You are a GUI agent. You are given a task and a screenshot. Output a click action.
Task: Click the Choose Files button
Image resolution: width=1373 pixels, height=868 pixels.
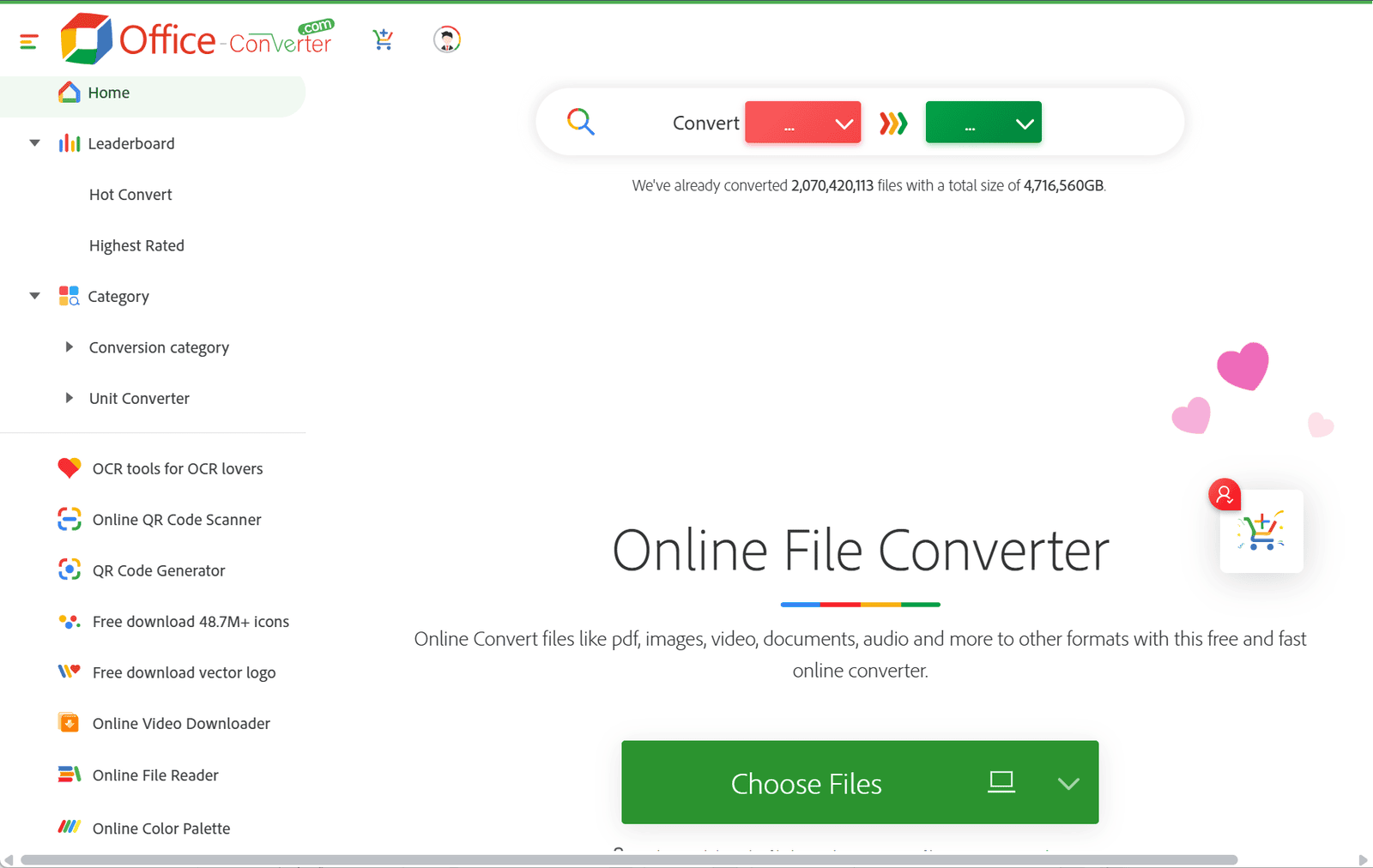807,783
